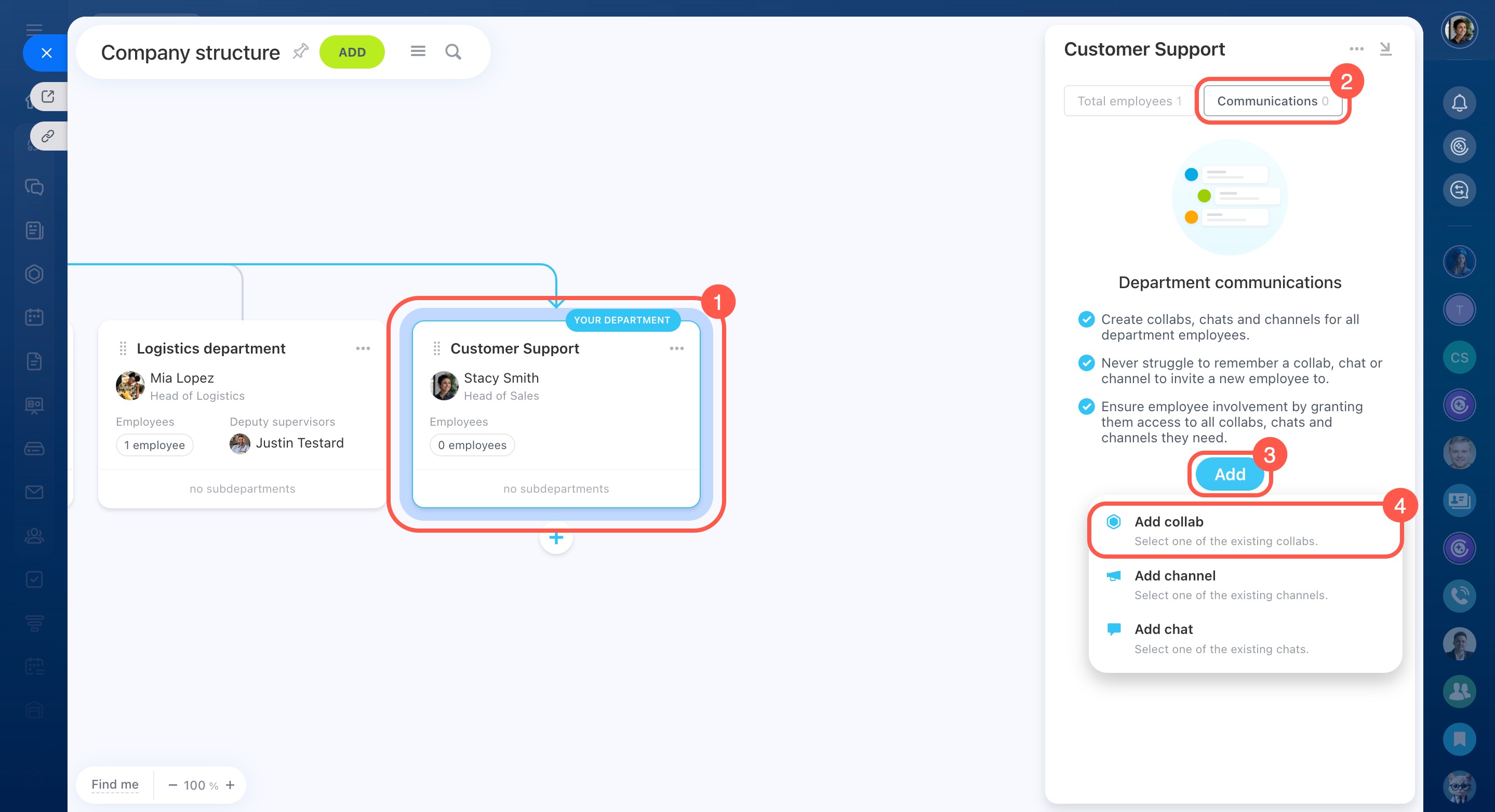
Task: Click the Find me link
Action: coord(115,784)
